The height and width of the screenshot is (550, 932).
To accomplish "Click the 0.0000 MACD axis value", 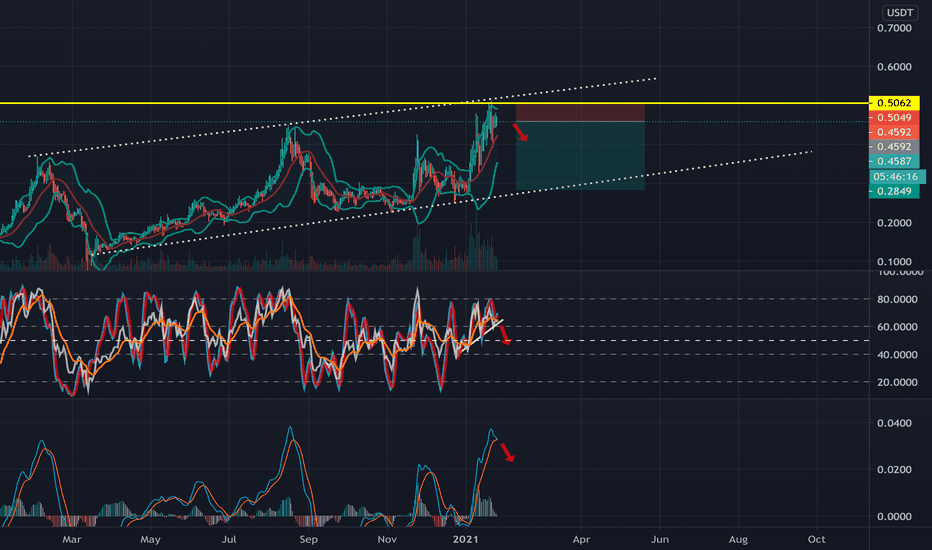I will click(x=894, y=517).
